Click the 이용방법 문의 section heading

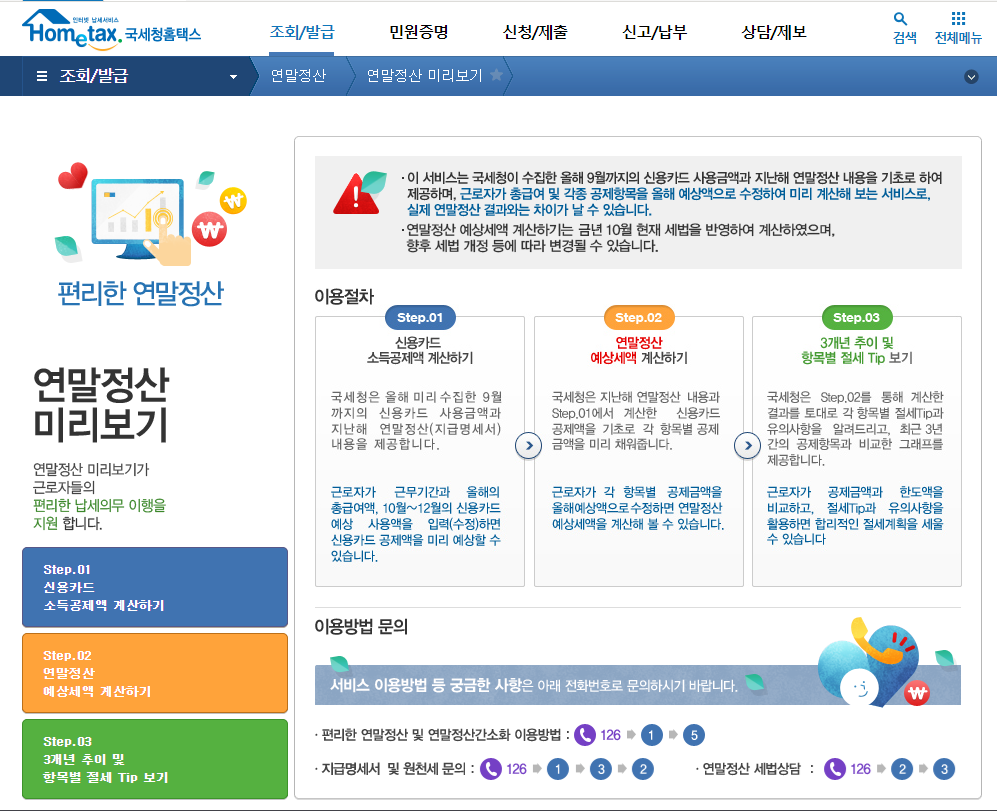coord(361,627)
